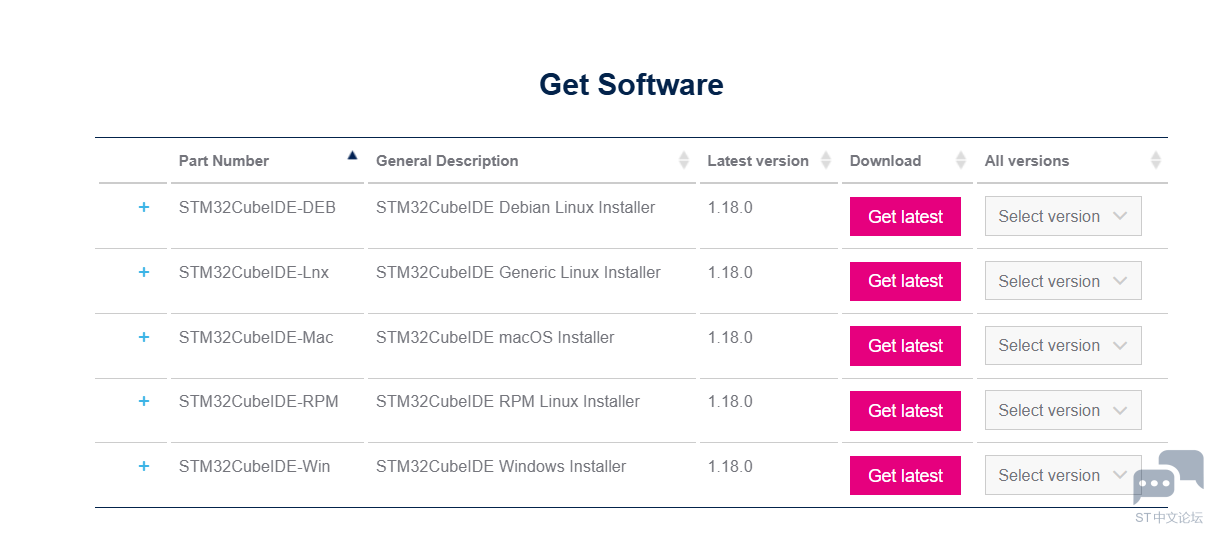Select the STM32CubeIDE-RPM part number text
This screenshot has width=1212, height=533.
(259, 401)
